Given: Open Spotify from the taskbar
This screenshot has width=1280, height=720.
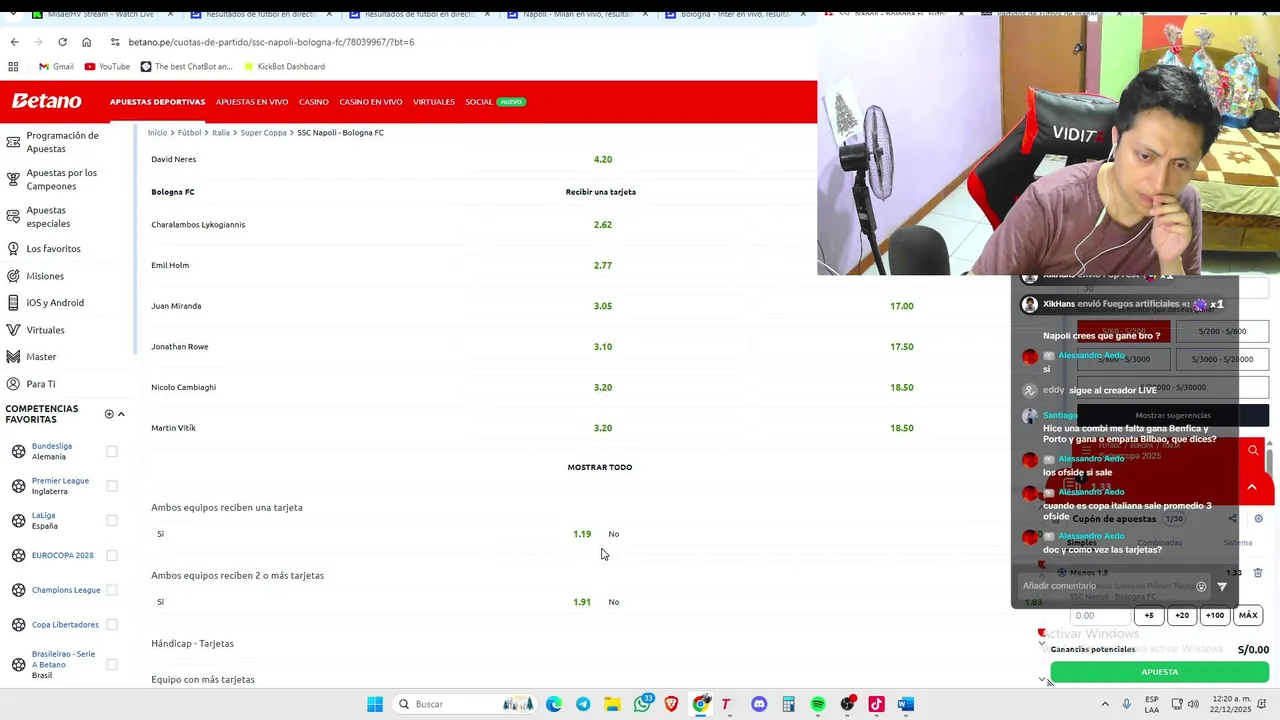Looking at the screenshot, I should point(818,704).
